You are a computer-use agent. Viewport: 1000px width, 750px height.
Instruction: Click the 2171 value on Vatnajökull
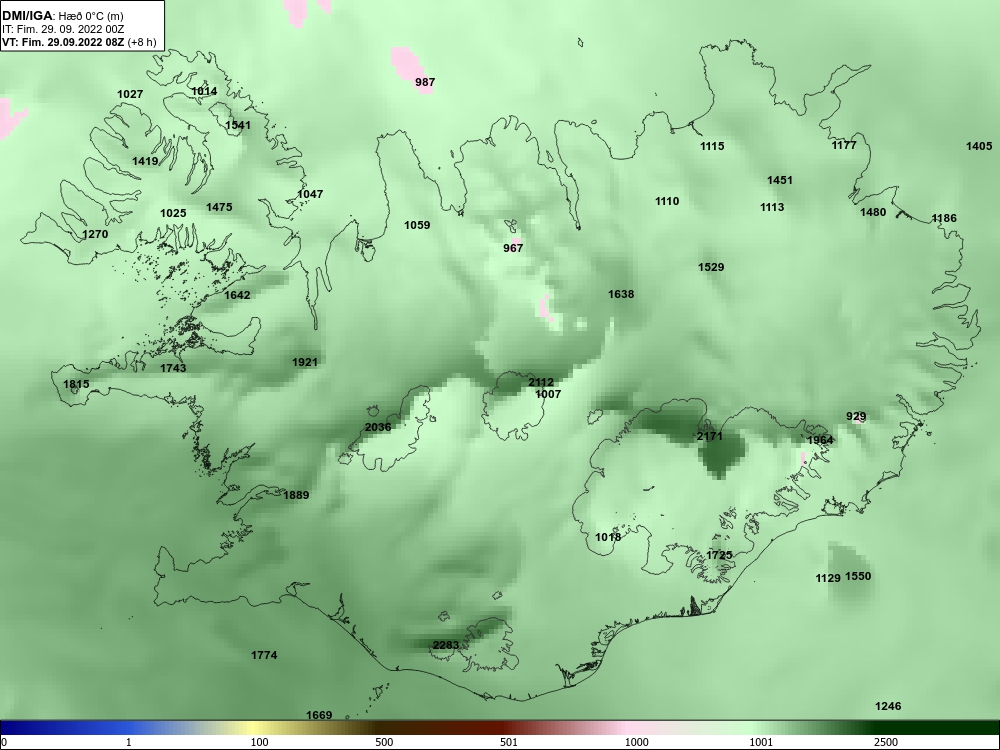710,436
